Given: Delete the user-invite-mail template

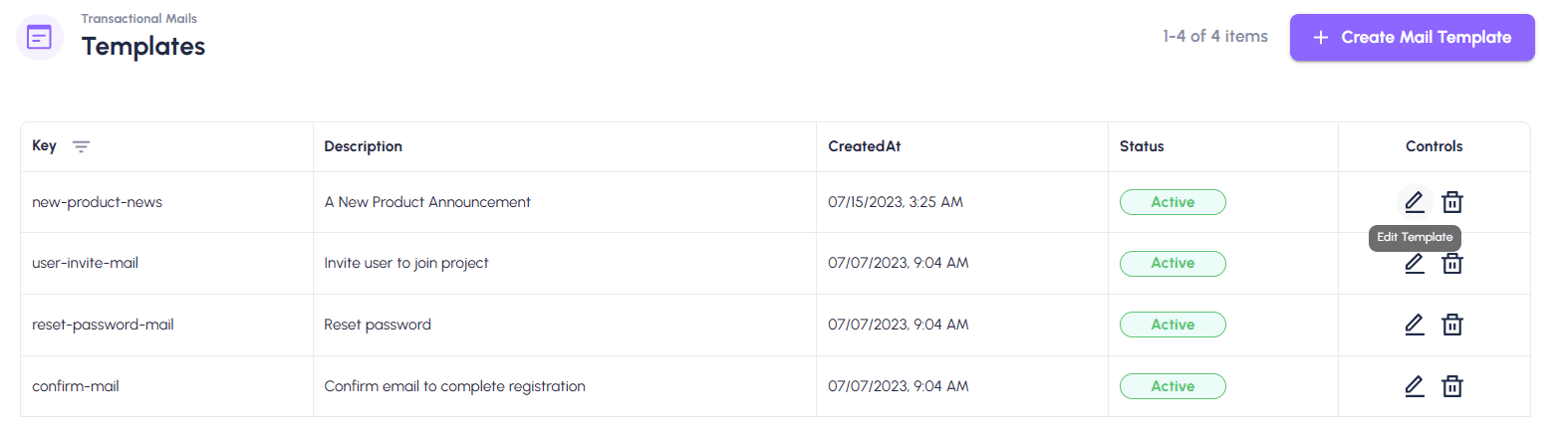Looking at the screenshot, I should (x=1452, y=264).
